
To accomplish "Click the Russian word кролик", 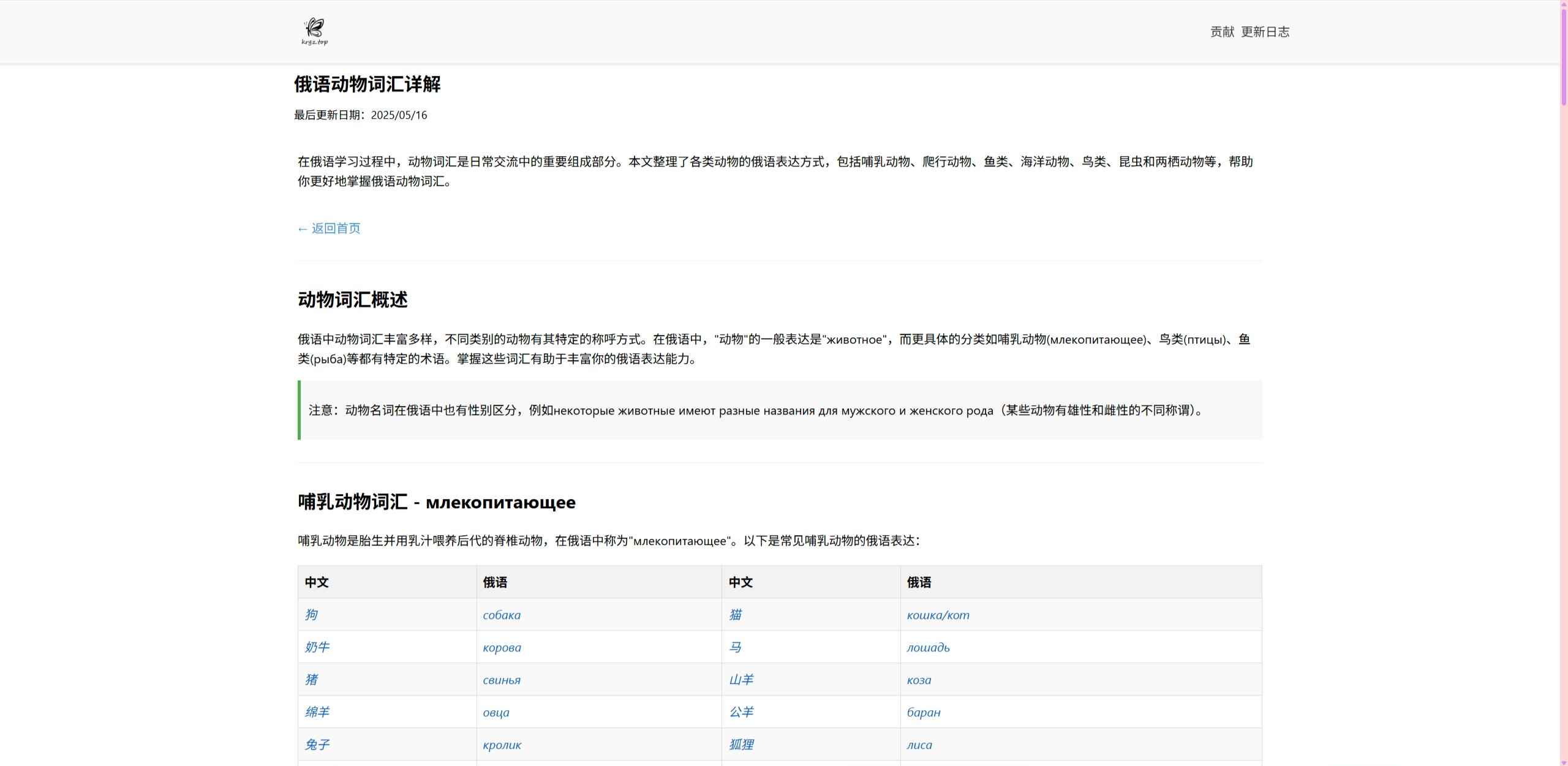I will (x=502, y=745).
